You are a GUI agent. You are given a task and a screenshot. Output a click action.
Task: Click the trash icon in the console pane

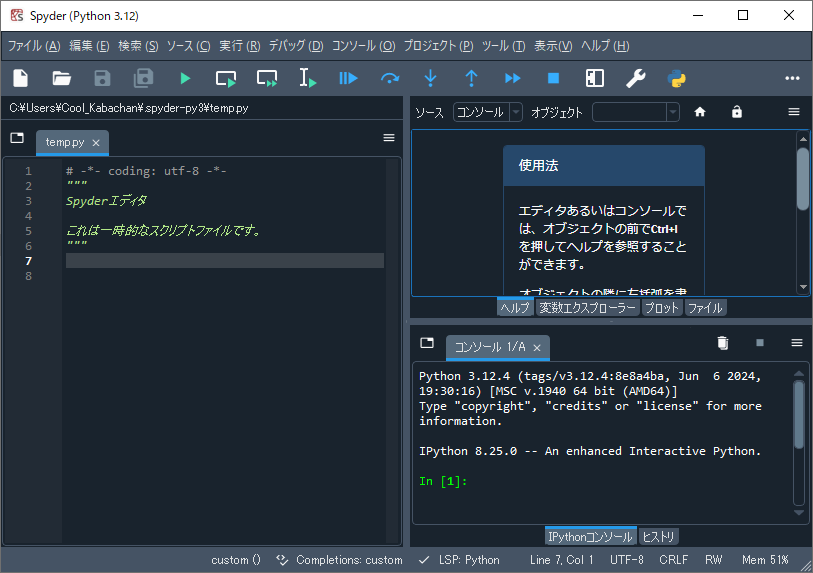coord(723,343)
